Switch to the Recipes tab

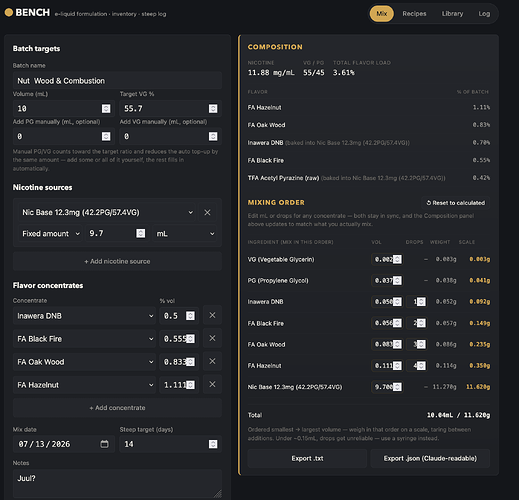coord(414,14)
